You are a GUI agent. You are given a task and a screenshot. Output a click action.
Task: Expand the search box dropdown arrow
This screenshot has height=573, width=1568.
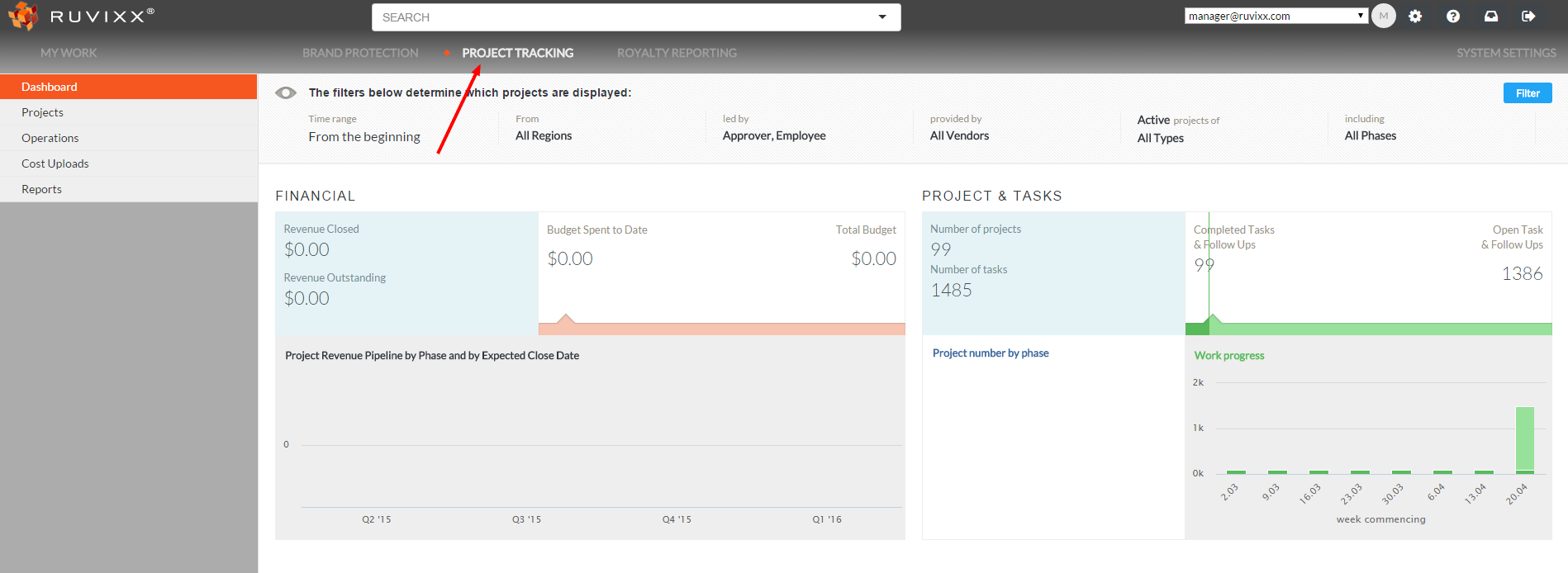(882, 17)
